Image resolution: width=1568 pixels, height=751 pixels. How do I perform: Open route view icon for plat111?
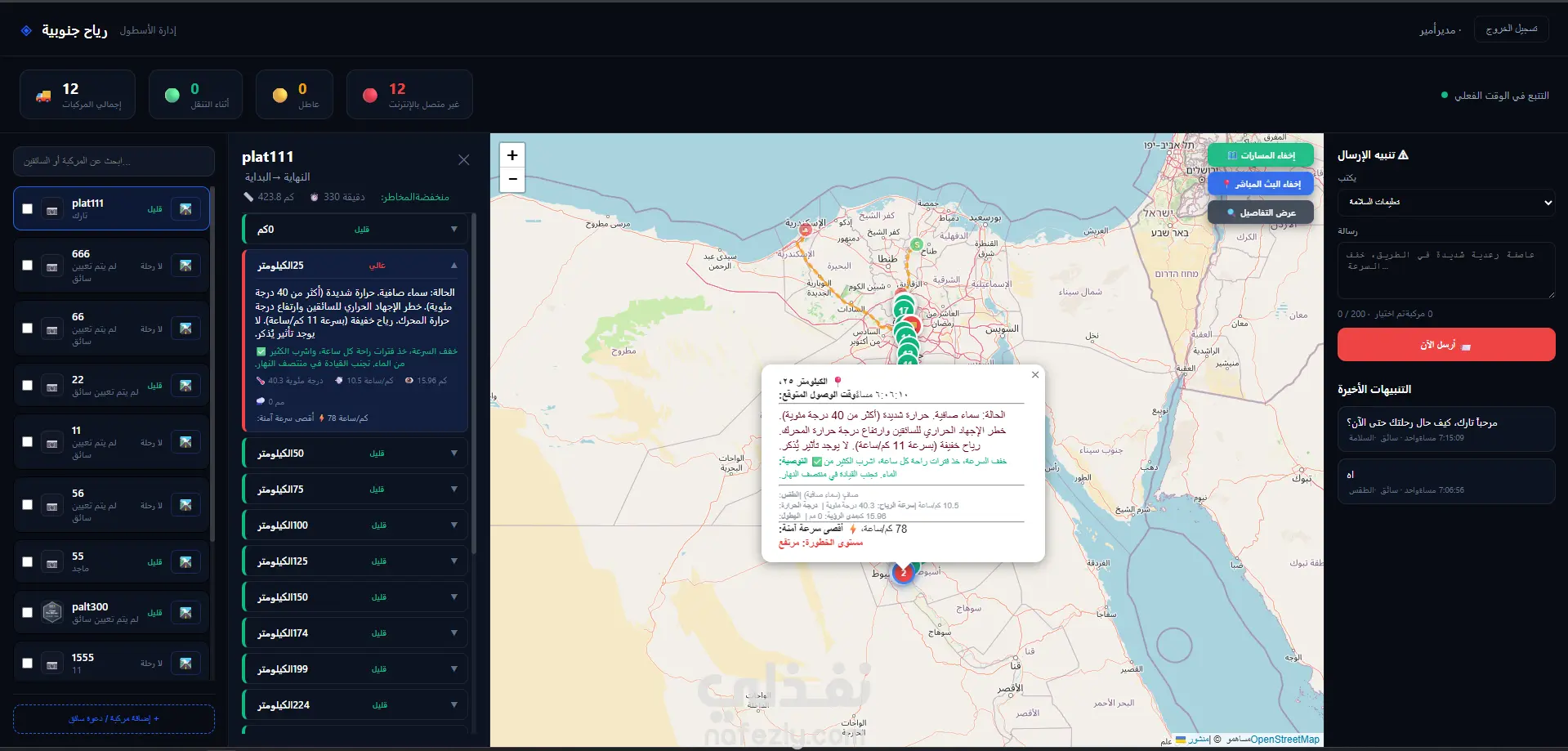pyautogui.click(x=185, y=209)
